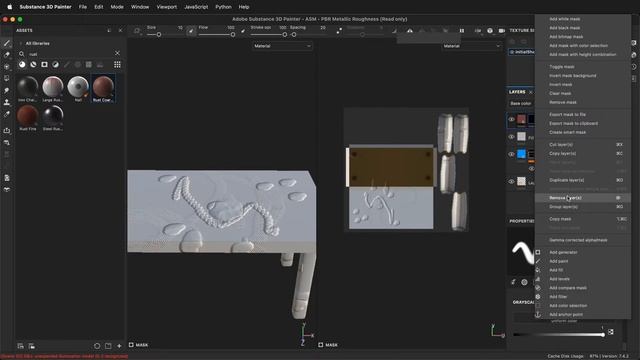Screen dimensions: 640x360
Task: Filter assets by smart materials icon
Action: pyautogui.click(x=33, y=64)
